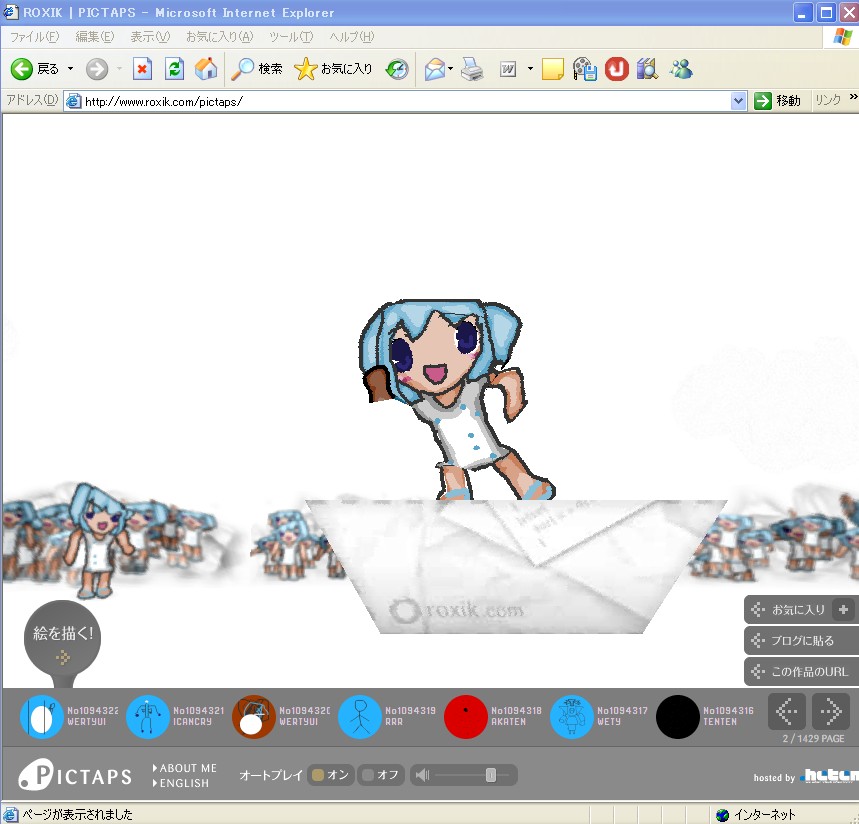Open the address bar dropdown arrow

click(x=738, y=101)
